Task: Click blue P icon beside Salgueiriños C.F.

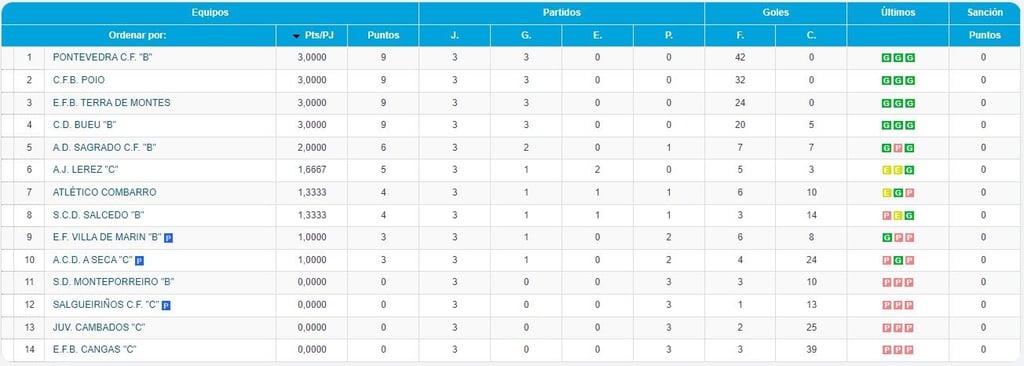Action: [166, 305]
